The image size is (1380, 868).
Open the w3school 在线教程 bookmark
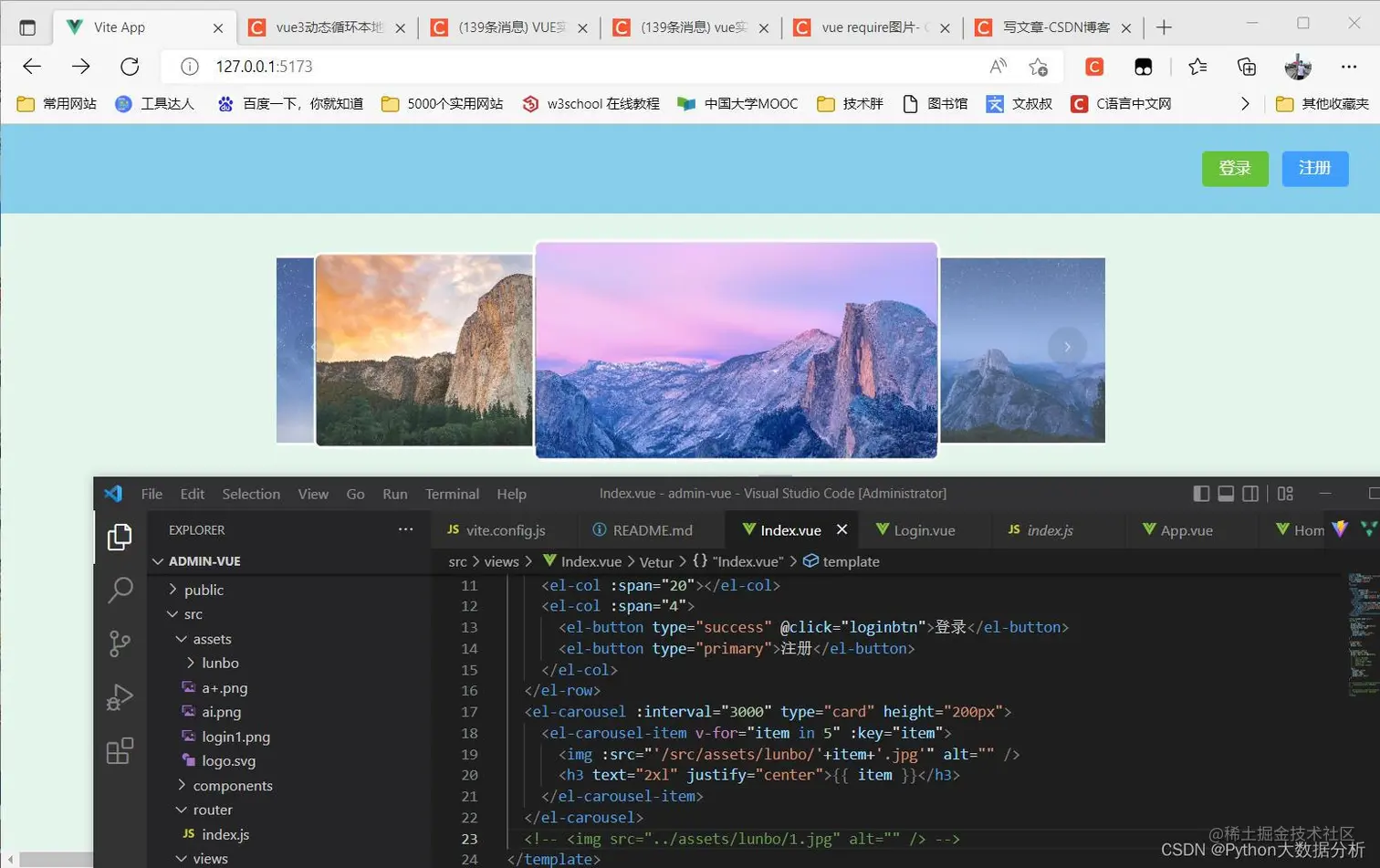point(591,104)
